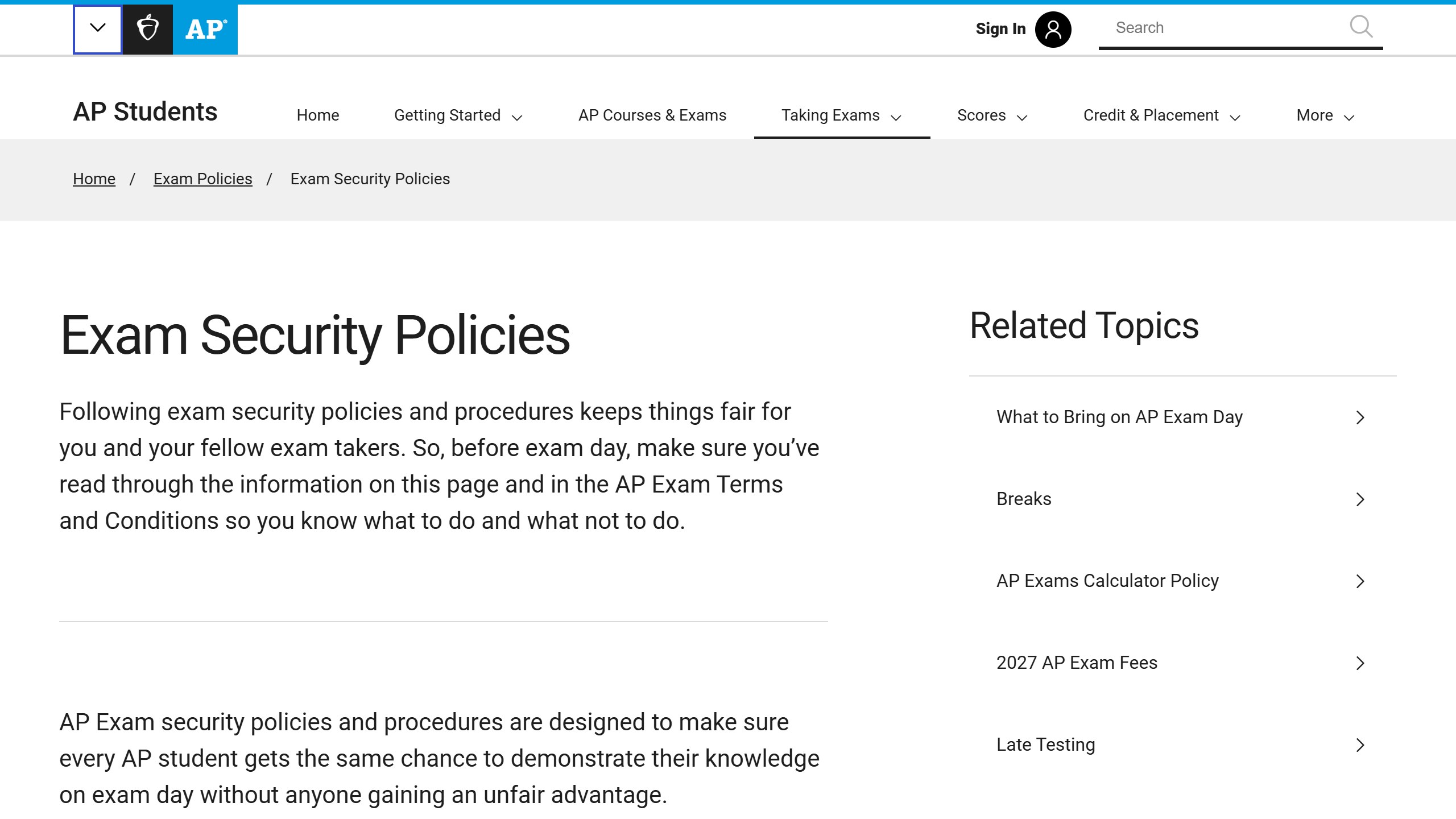Click arrow beside What to Bring on AP Exam Day
Image resolution: width=1456 pixels, height=819 pixels.
[x=1360, y=417]
